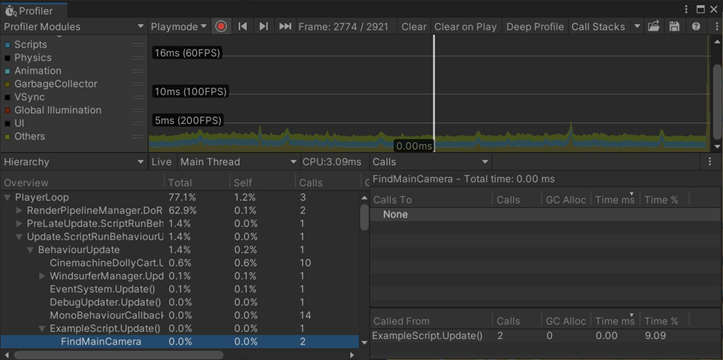This screenshot has width=723, height=360.
Task: Expand RenderPipelineManager.DoR node
Action: (x=19, y=211)
